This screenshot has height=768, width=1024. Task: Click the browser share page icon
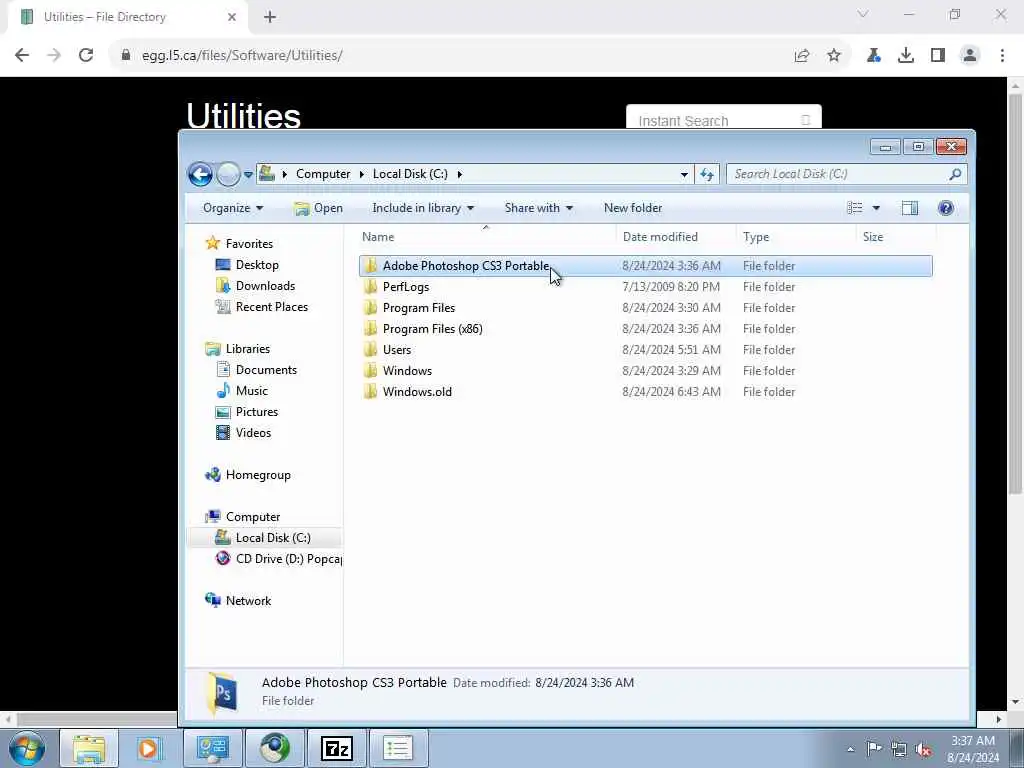[802, 56]
